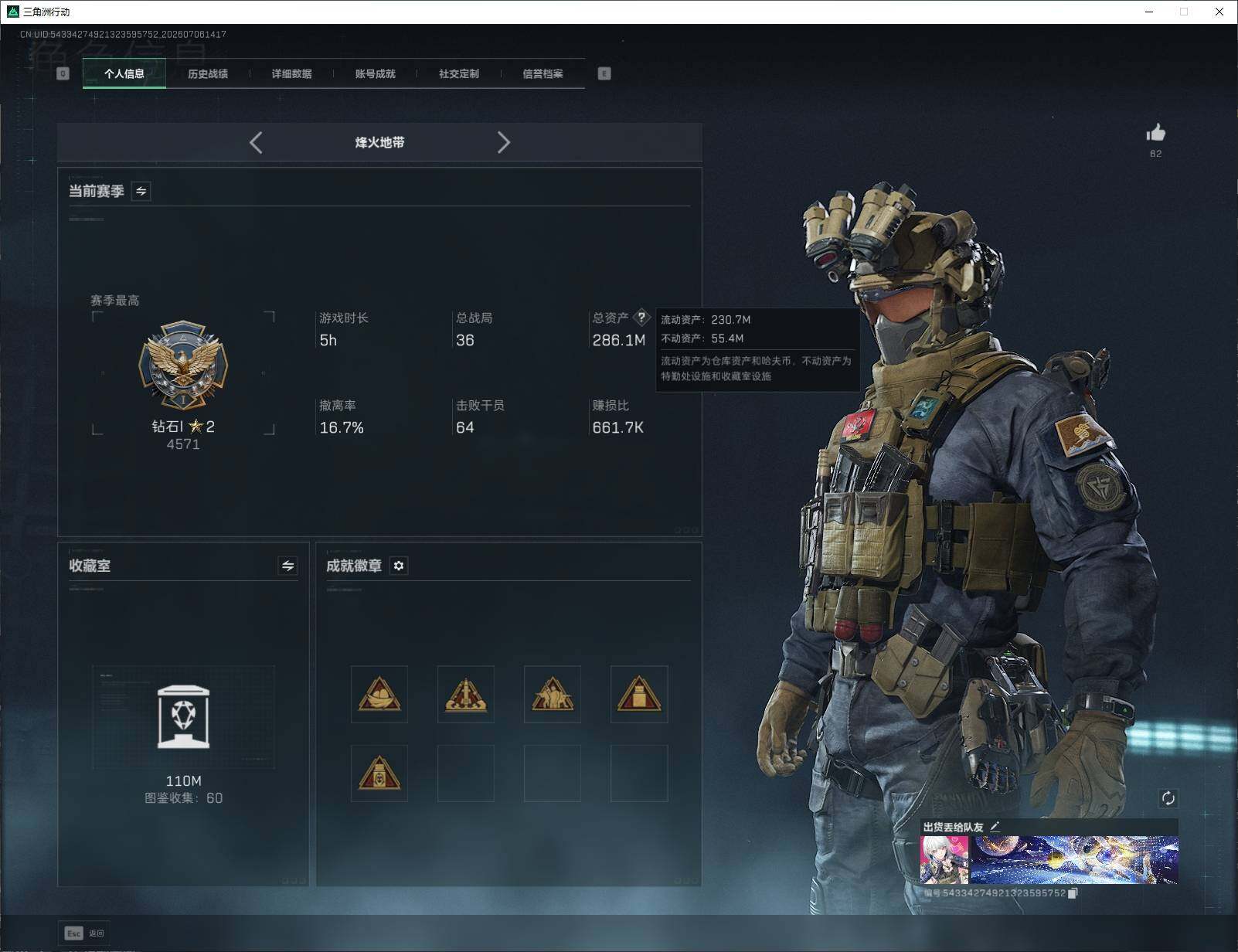1238x952 pixels.
Task: Select the badge in the second row
Action: pos(379,773)
